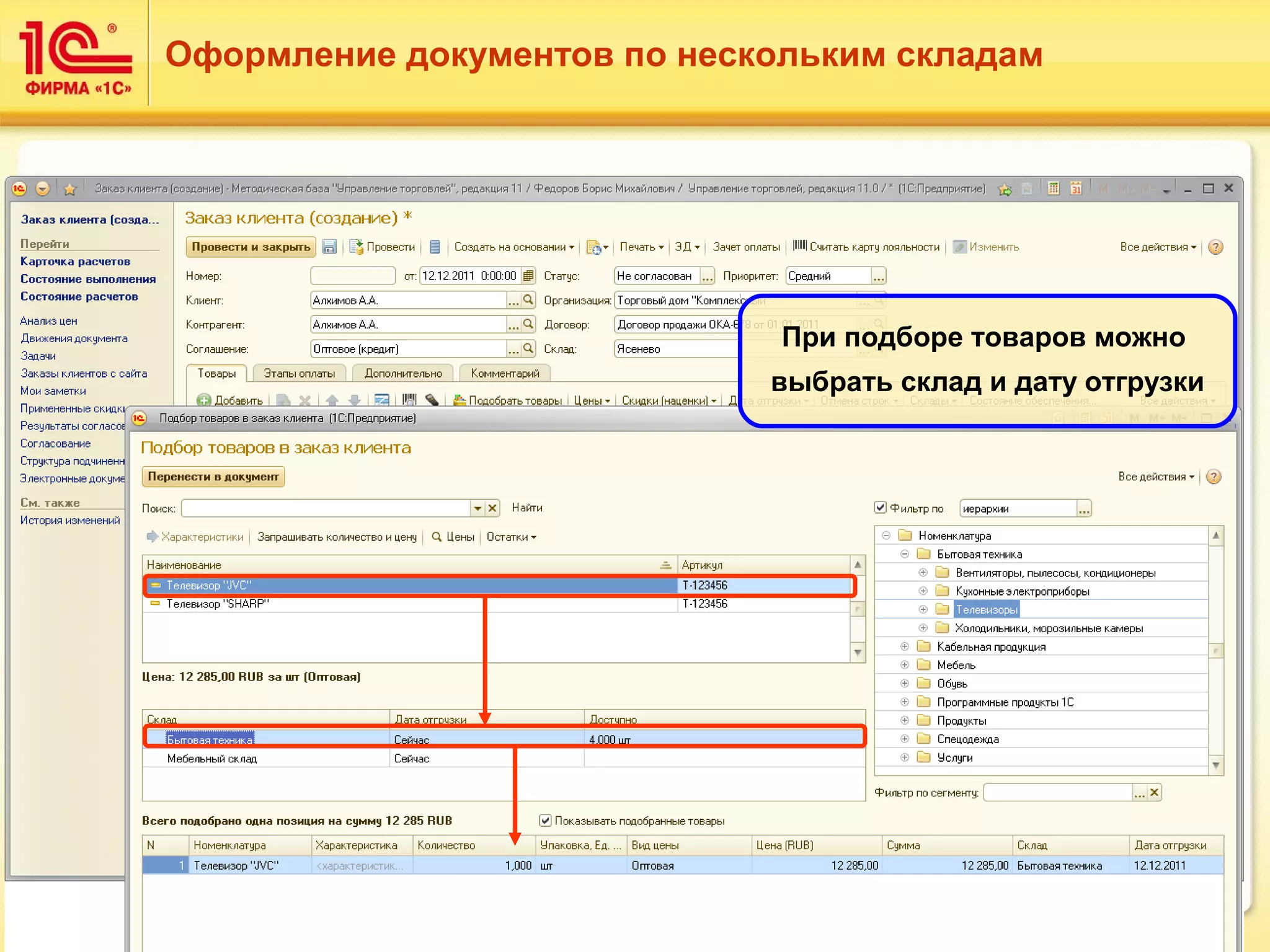Open Состояние выполнения navigation link
This screenshot has width=1270, height=952.
[88, 279]
